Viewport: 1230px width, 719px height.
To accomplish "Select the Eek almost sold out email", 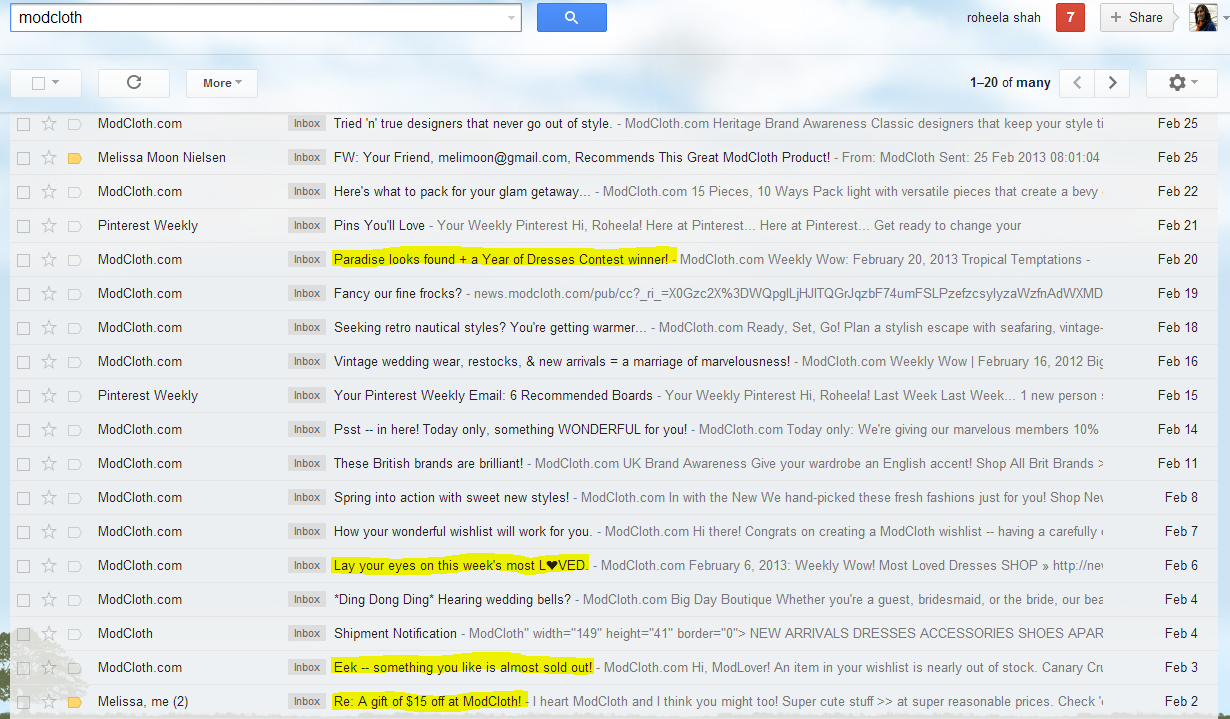I will [x=23, y=667].
